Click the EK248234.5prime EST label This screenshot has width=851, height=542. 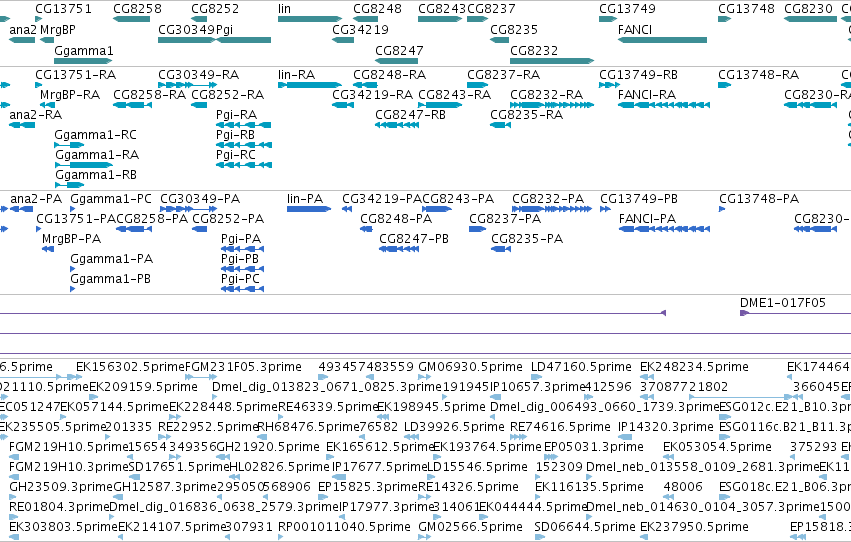point(694,367)
